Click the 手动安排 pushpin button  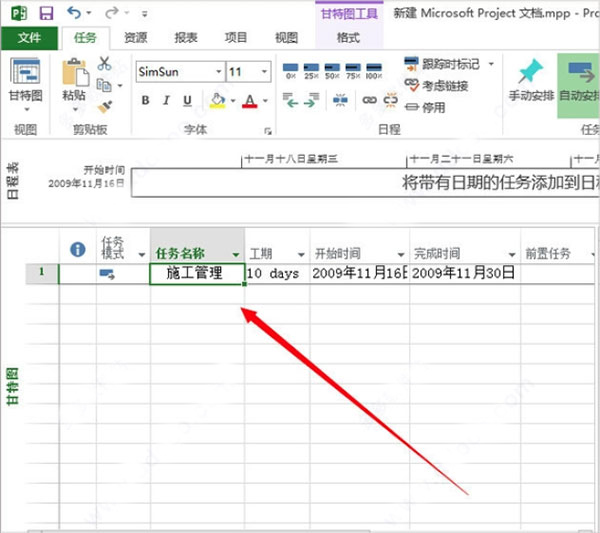point(531,81)
